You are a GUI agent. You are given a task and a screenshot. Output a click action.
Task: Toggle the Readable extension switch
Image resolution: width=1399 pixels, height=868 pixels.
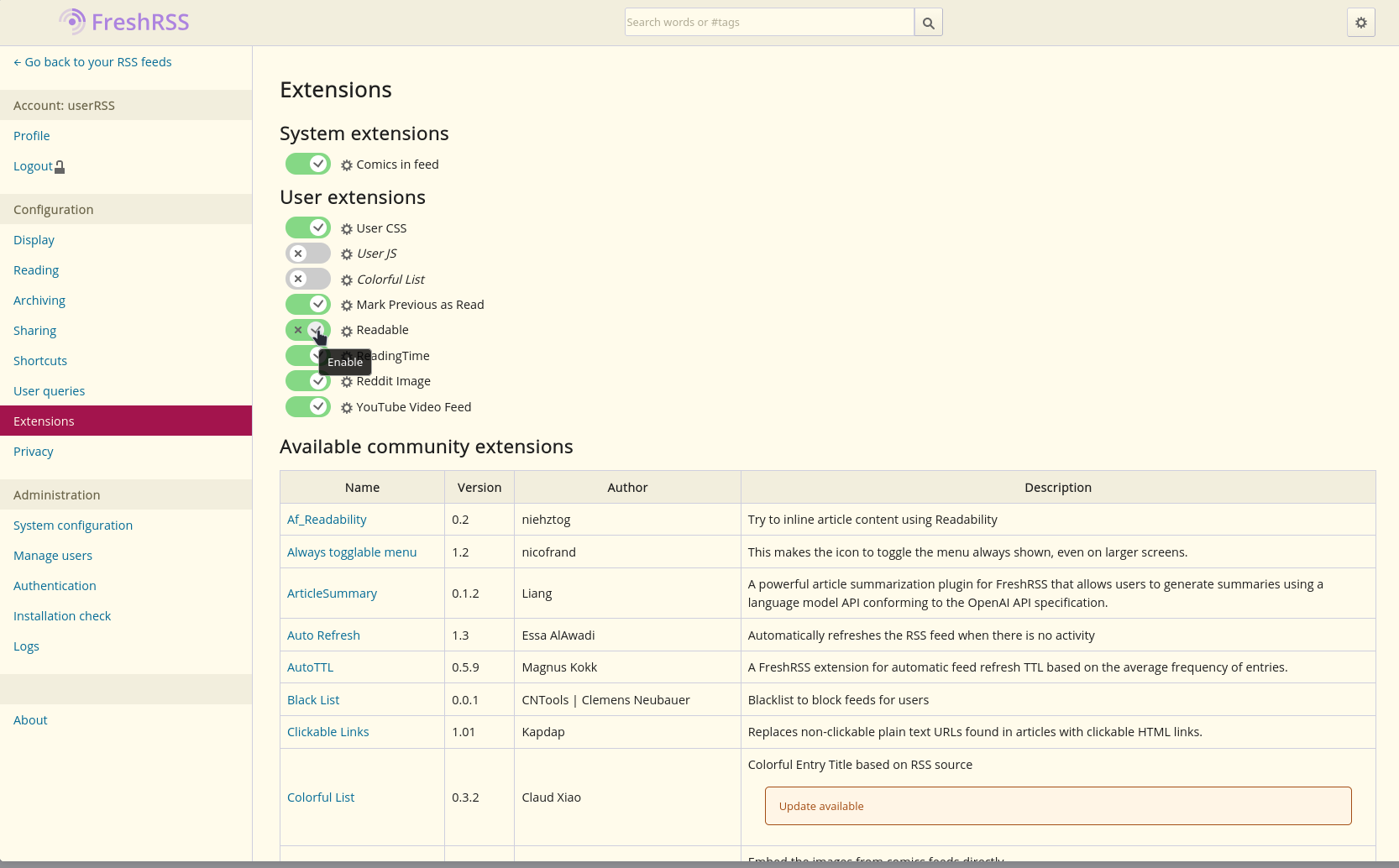[308, 330]
